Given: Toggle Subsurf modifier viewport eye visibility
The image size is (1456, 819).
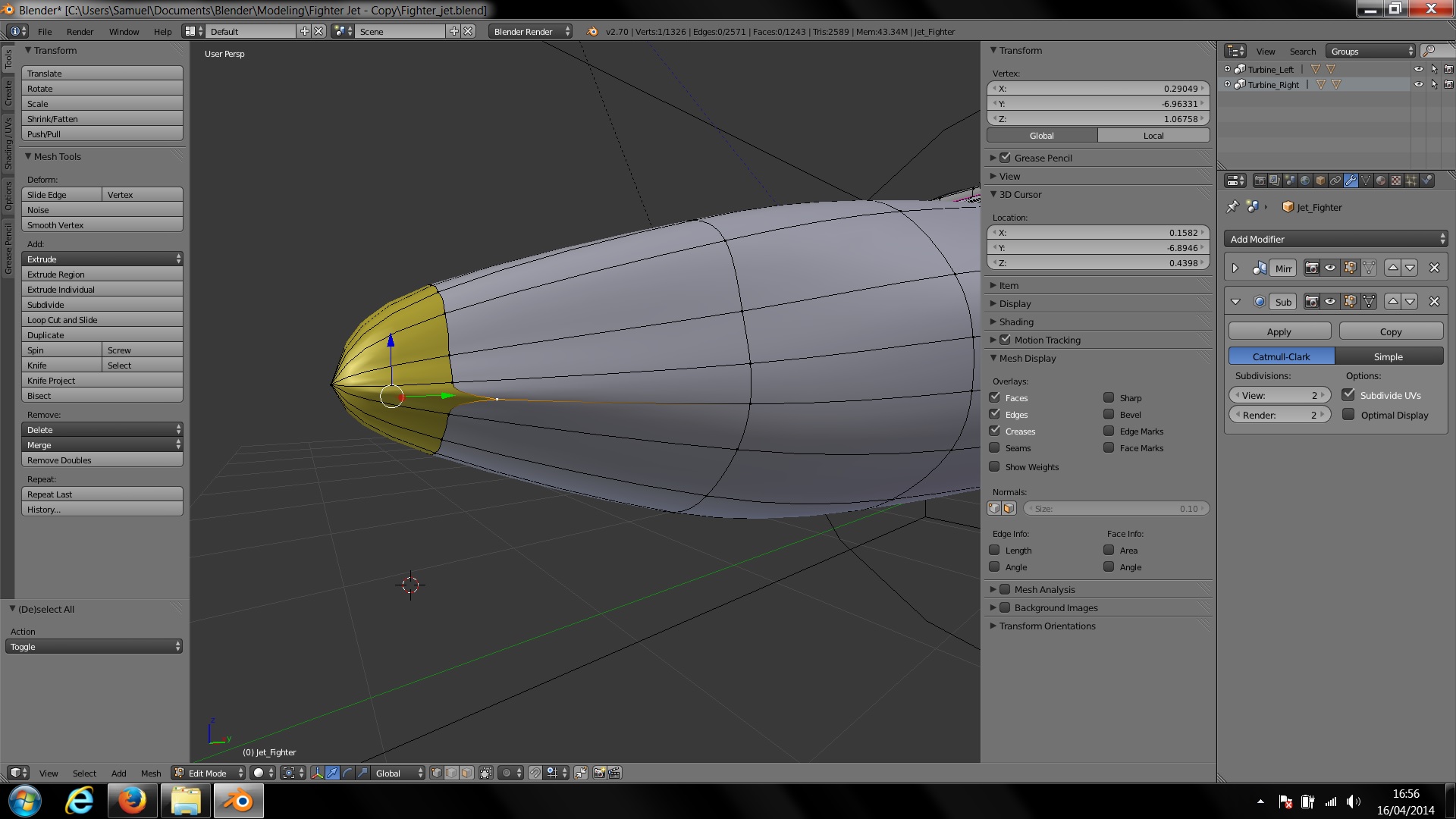Looking at the screenshot, I should [x=1330, y=301].
